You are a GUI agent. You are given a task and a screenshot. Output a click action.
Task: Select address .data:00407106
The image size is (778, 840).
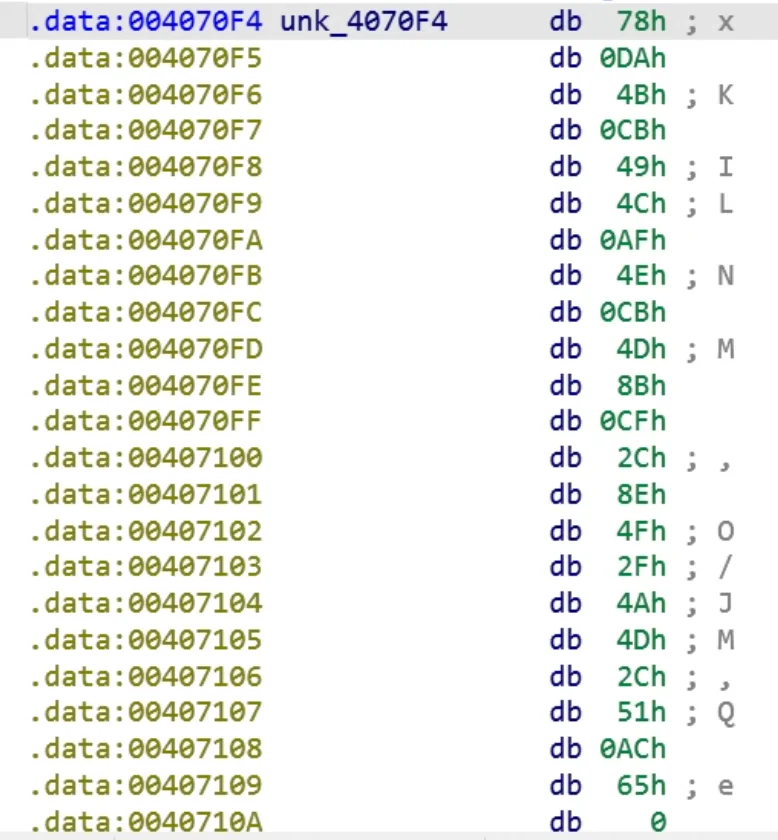point(146,676)
